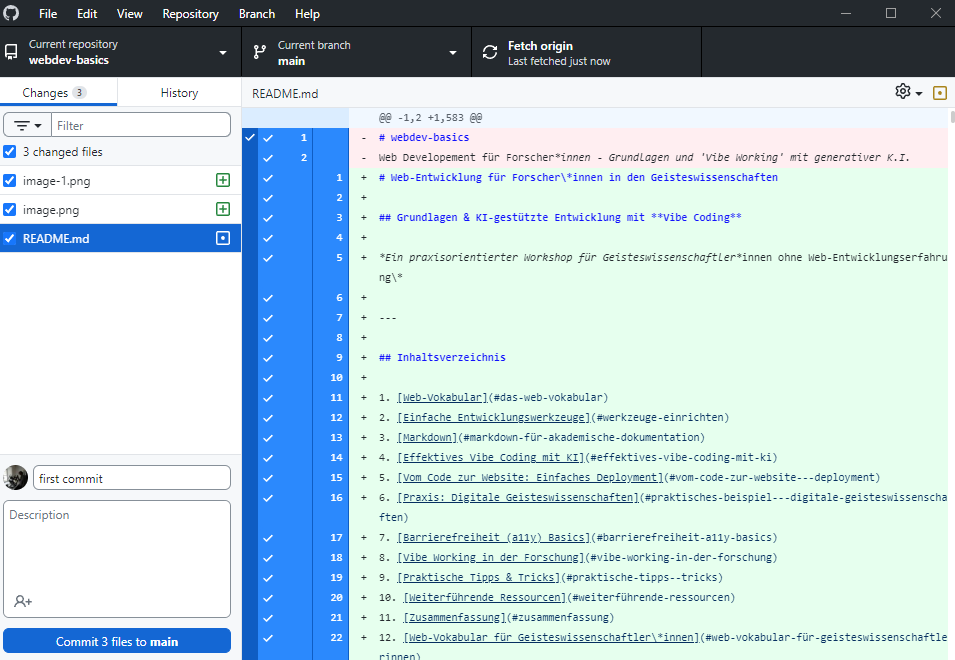Open the Current repository dropdown
The width and height of the screenshot is (955, 660).
120,52
